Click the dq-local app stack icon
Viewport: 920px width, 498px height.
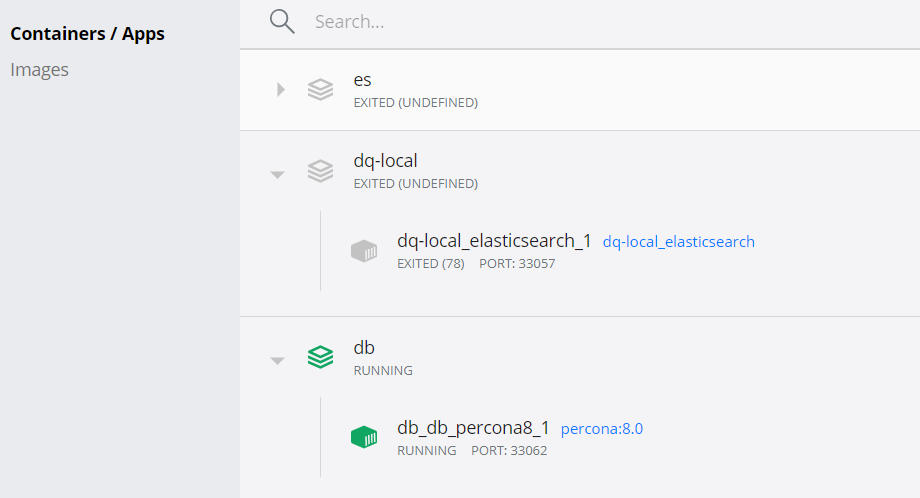[x=320, y=171]
